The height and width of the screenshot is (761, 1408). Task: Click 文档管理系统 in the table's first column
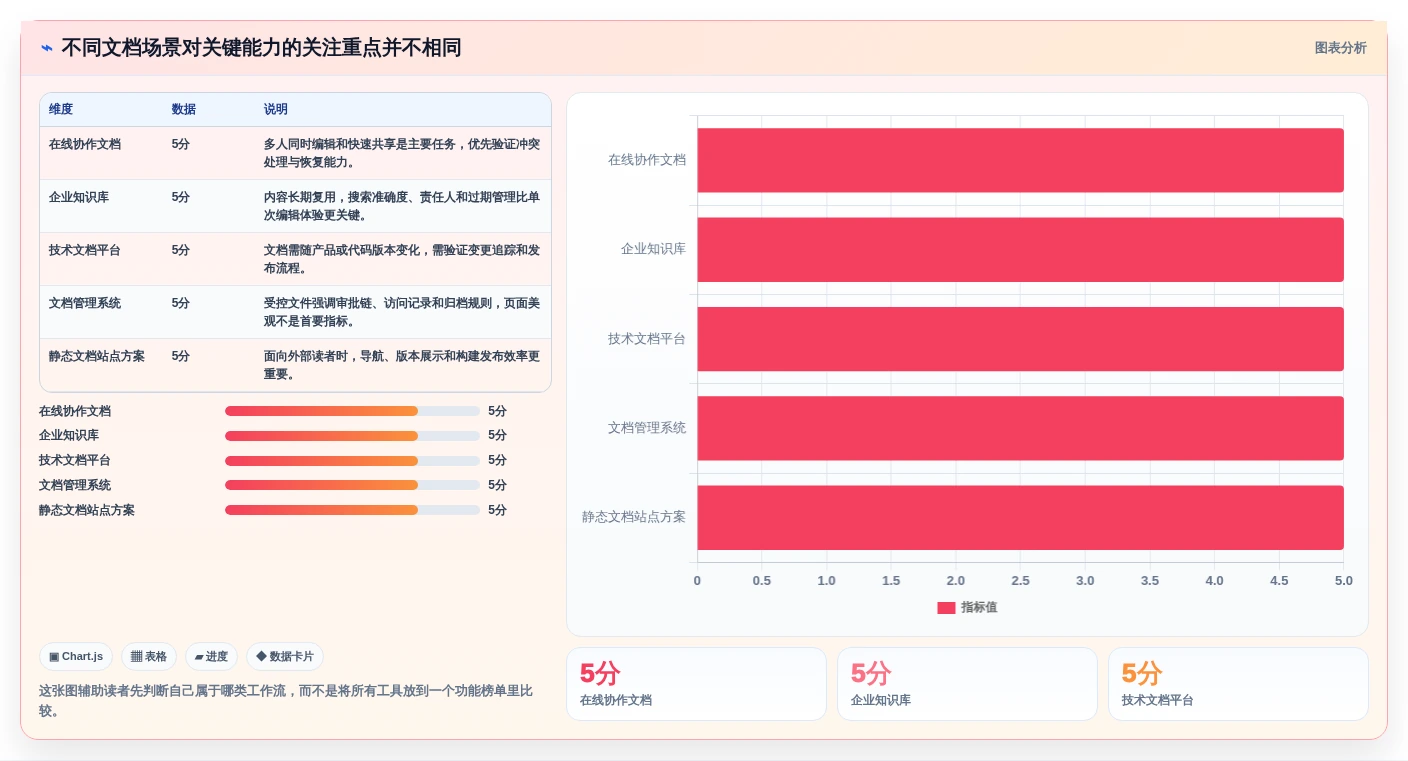85,303
